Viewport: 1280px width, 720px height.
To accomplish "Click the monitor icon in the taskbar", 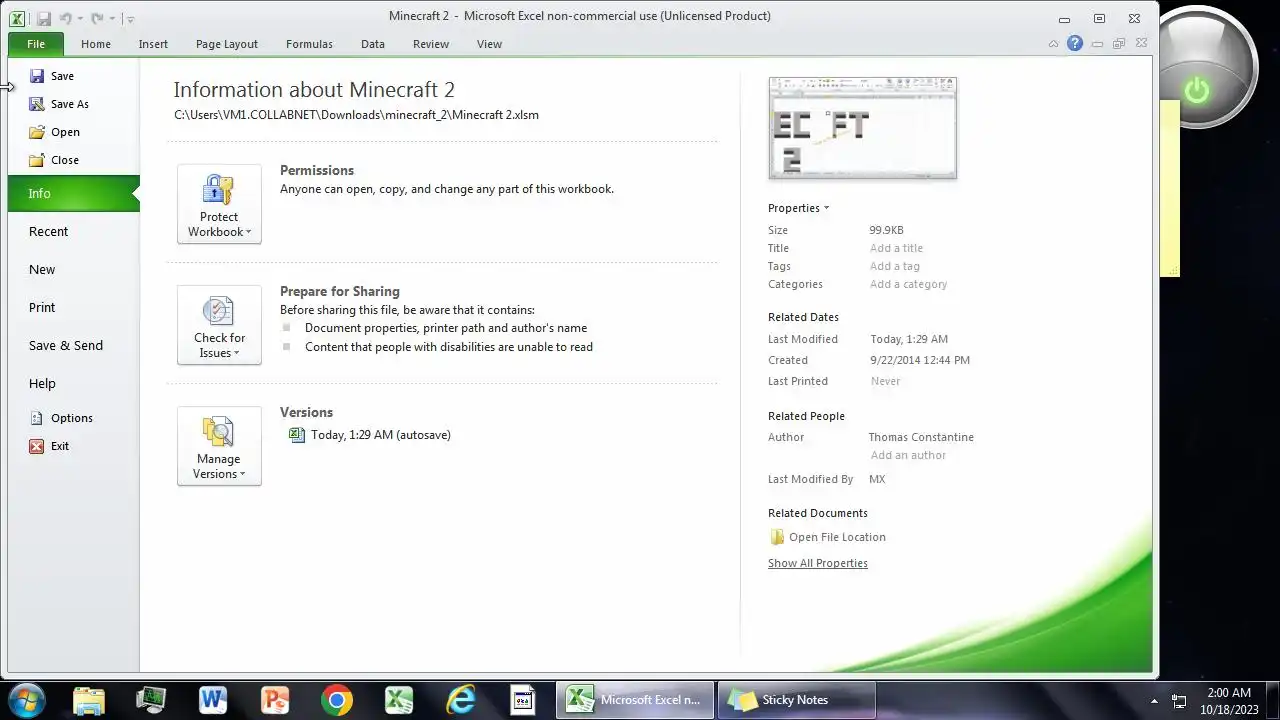I will 151,700.
